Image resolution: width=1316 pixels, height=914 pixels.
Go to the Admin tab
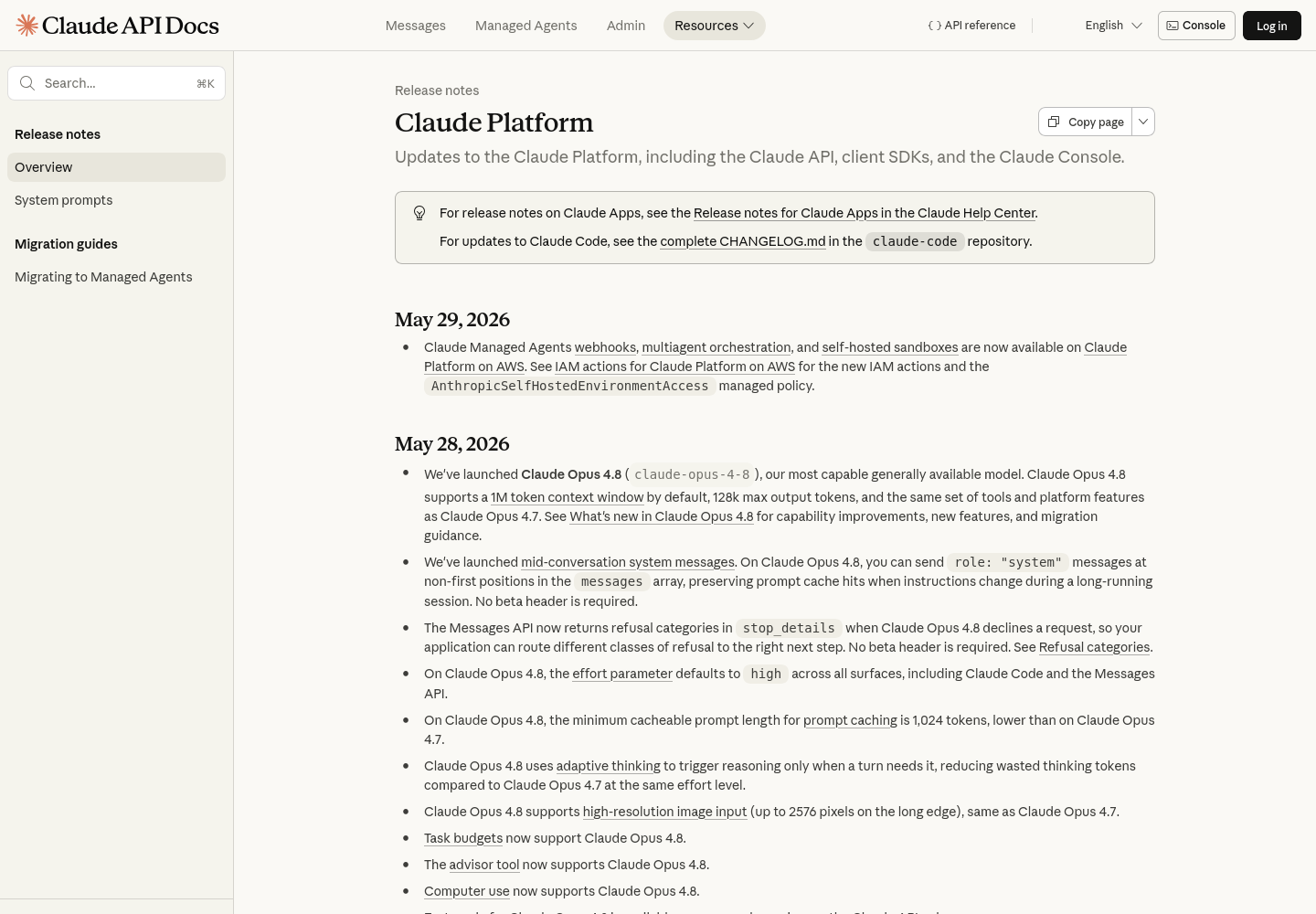coord(626,26)
